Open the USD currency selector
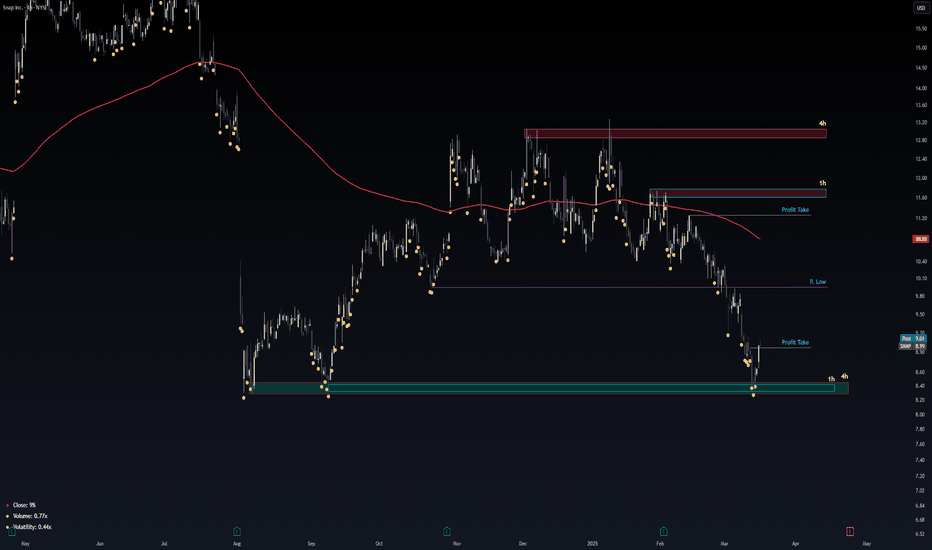The height and width of the screenshot is (550, 932). [921, 8]
